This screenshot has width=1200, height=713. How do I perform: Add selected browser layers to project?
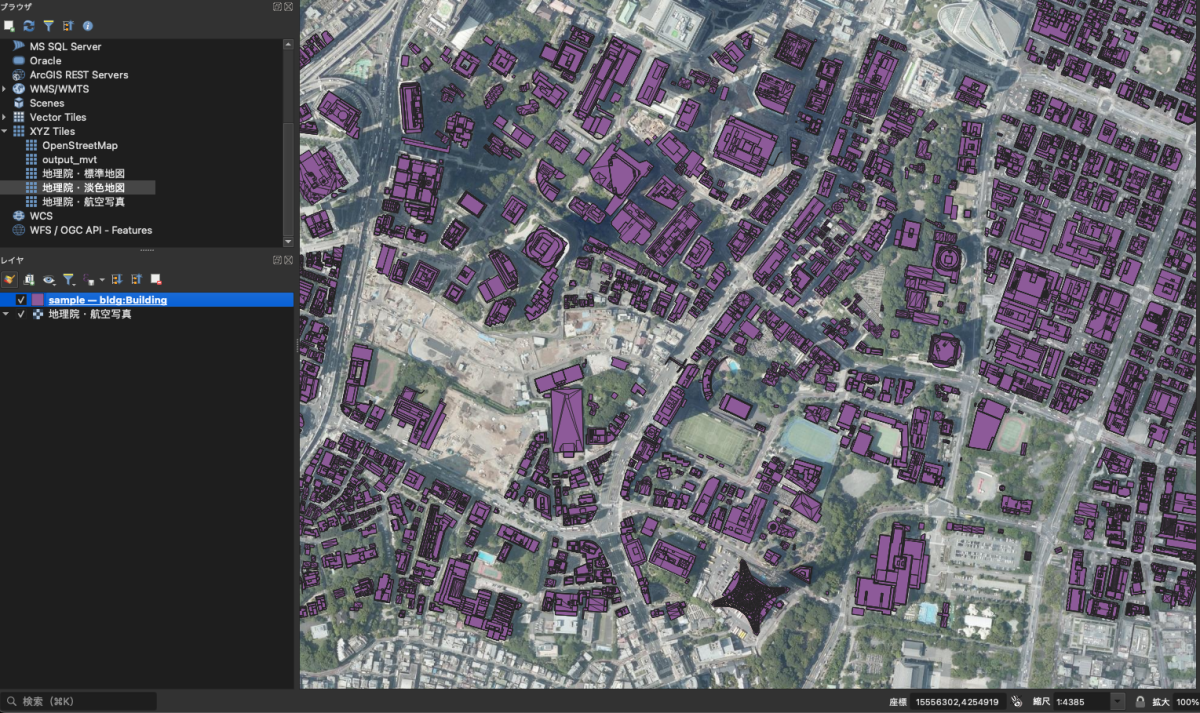tap(9, 26)
